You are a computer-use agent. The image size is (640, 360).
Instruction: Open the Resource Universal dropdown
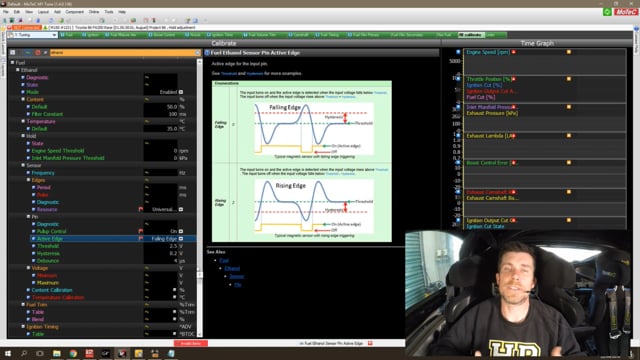(181, 209)
